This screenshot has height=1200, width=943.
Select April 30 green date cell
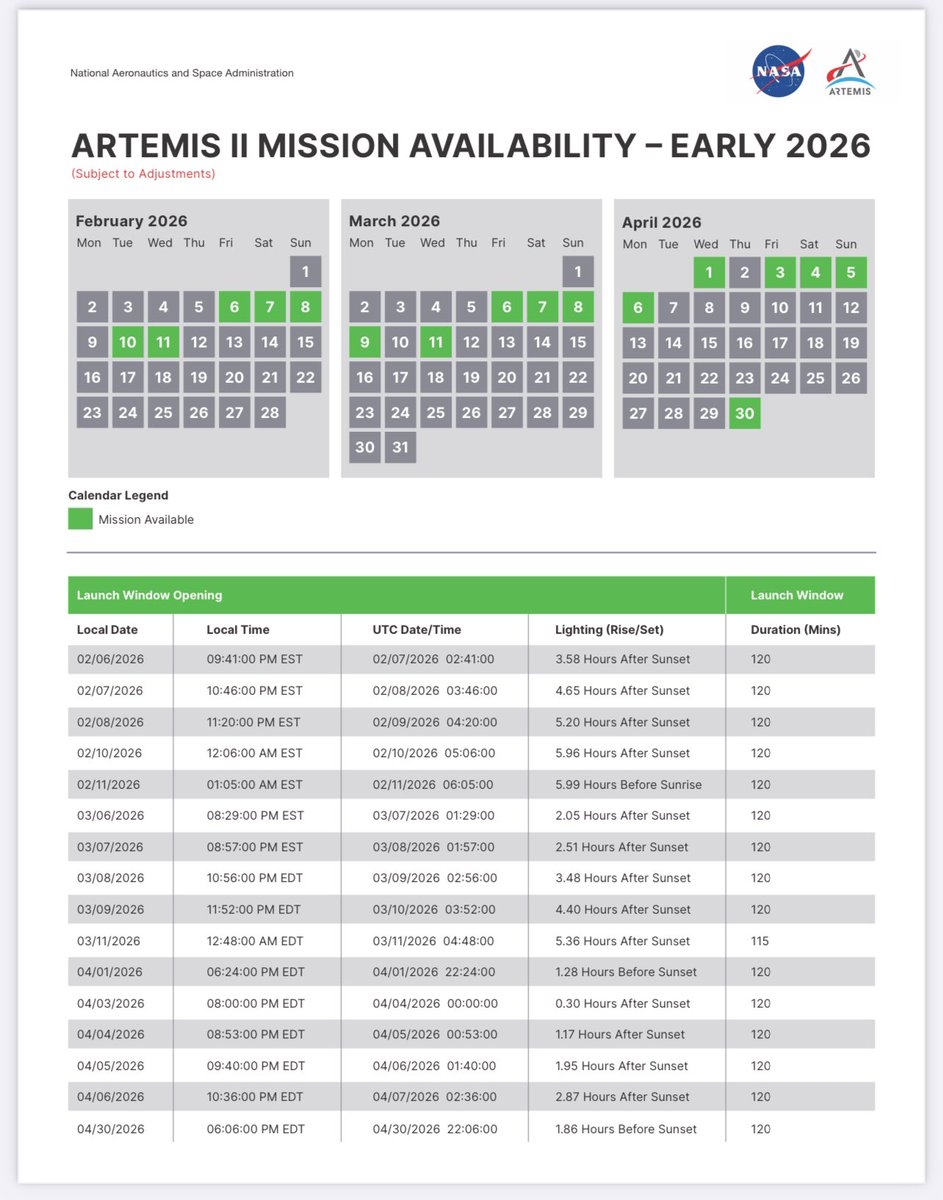click(x=744, y=413)
